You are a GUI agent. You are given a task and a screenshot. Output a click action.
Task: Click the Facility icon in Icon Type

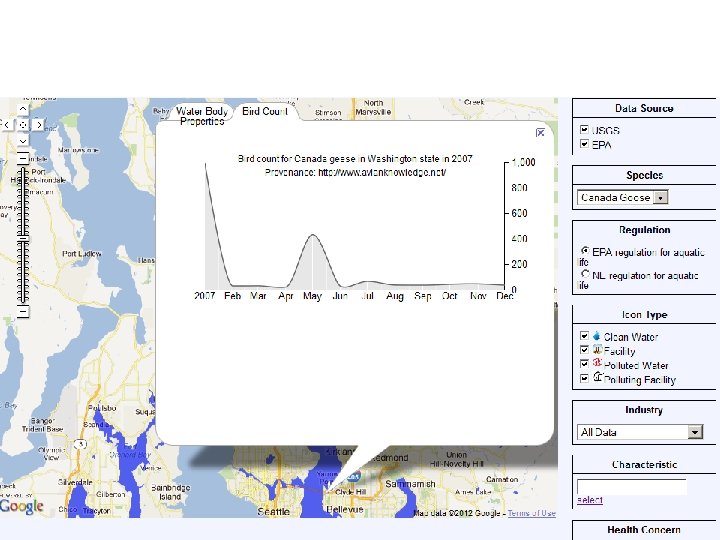click(597, 349)
